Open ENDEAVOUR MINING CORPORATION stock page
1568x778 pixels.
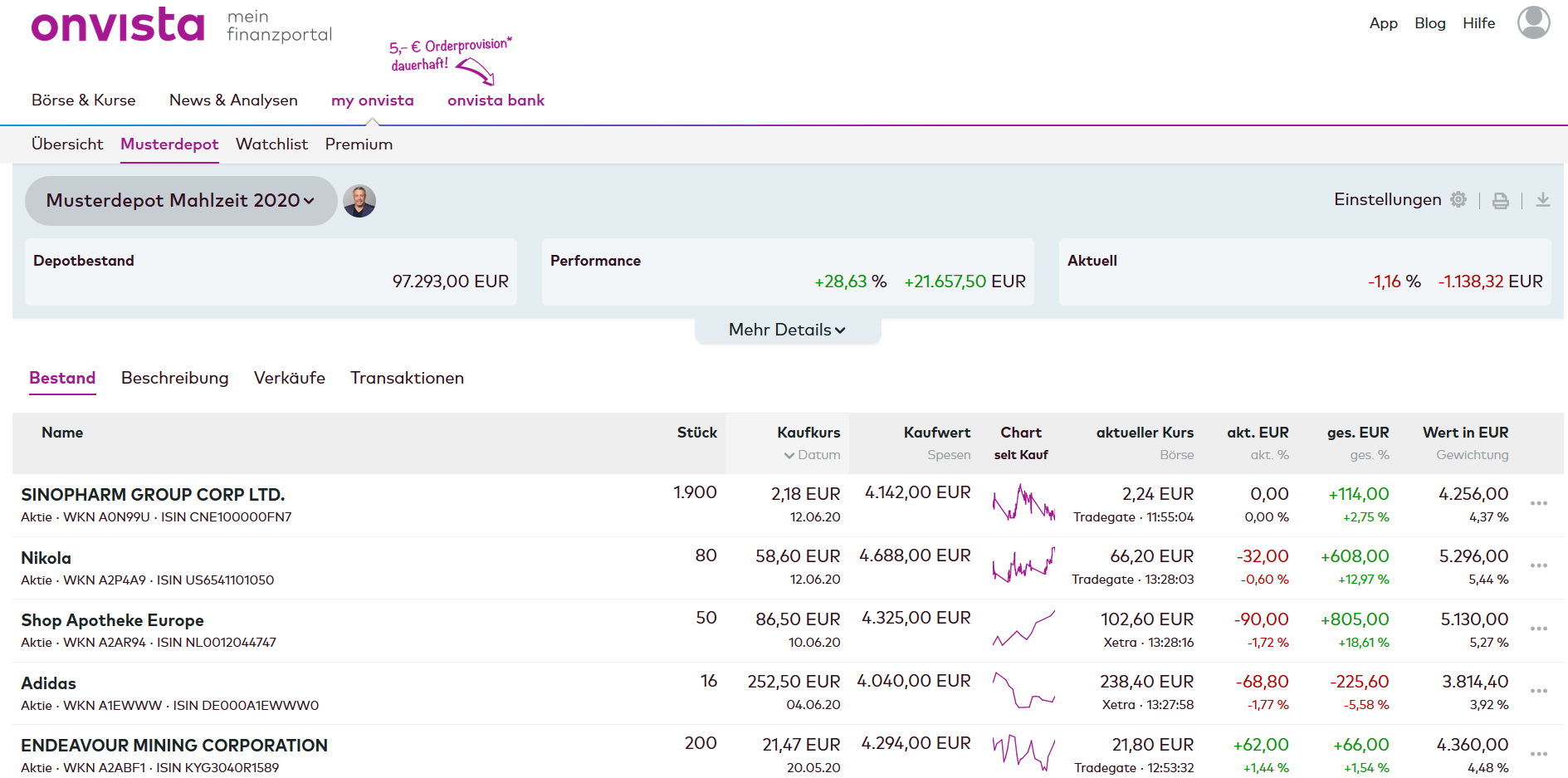[174, 746]
